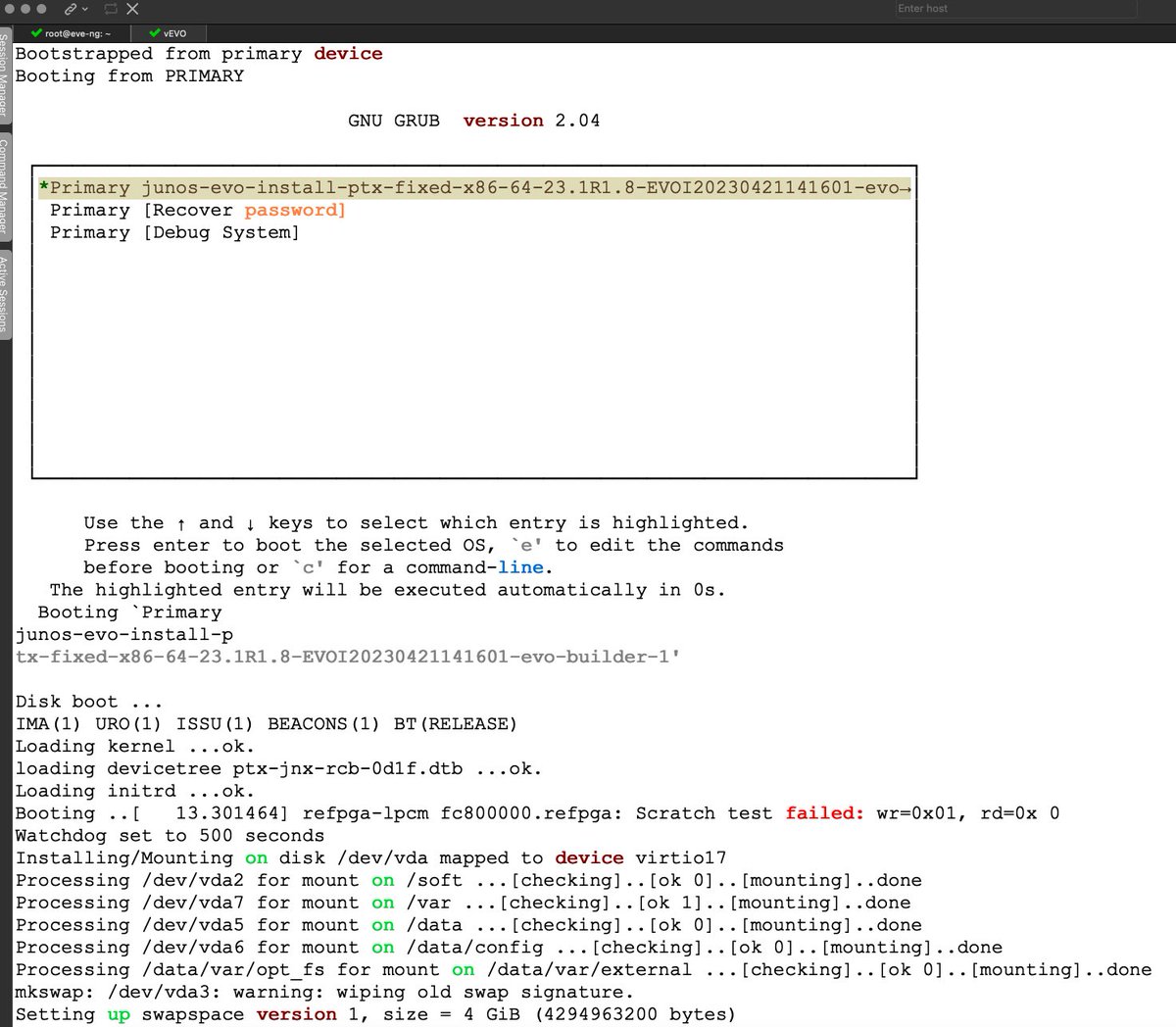The height and width of the screenshot is (1027, 1176).
Task: Click the green check icon on root@eve-ng tab
Action: pos(36,33)
